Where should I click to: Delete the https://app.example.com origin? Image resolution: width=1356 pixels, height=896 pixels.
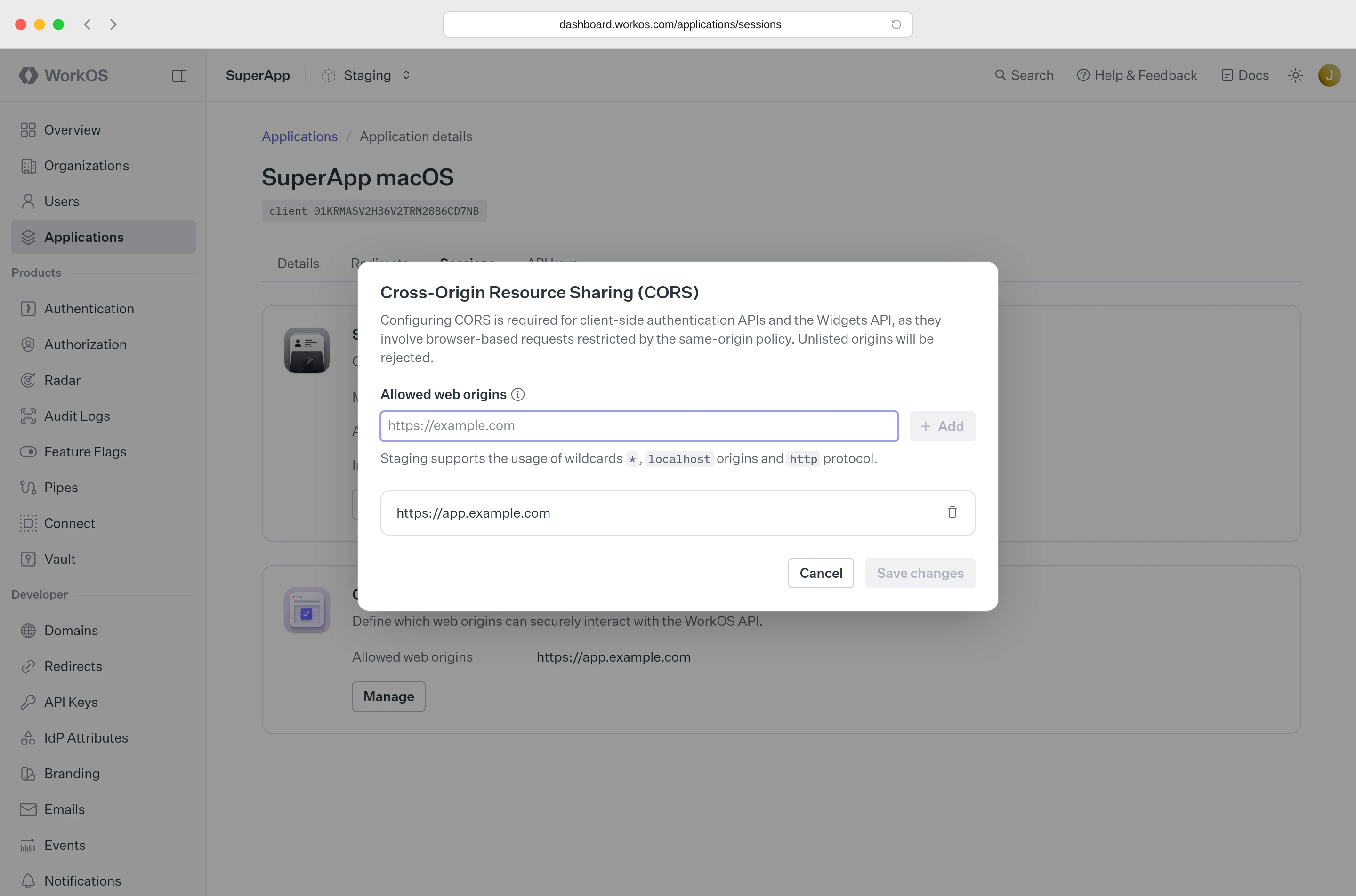click(952, 512)
